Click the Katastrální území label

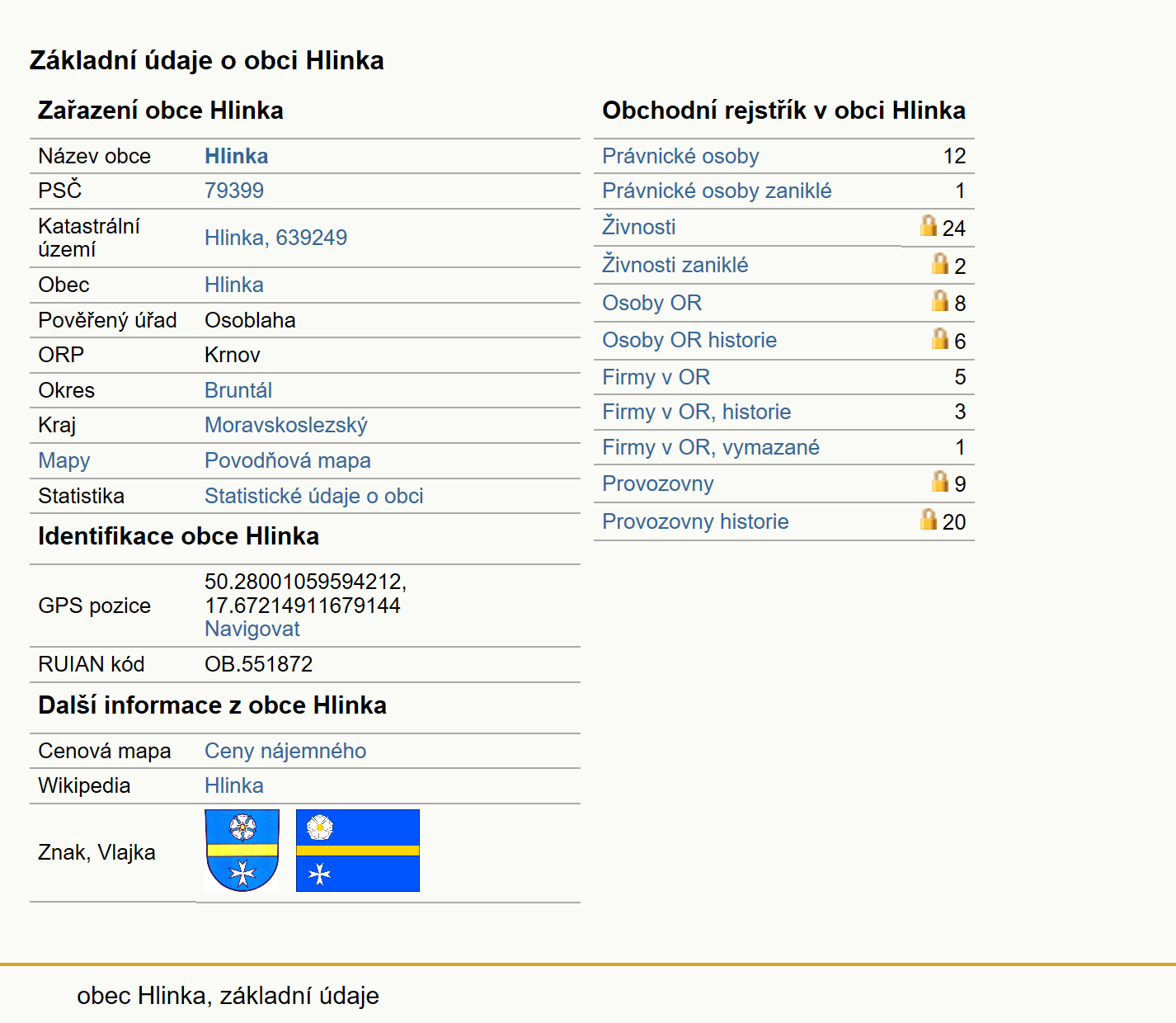pyautogui.click(x=89, y=238)
